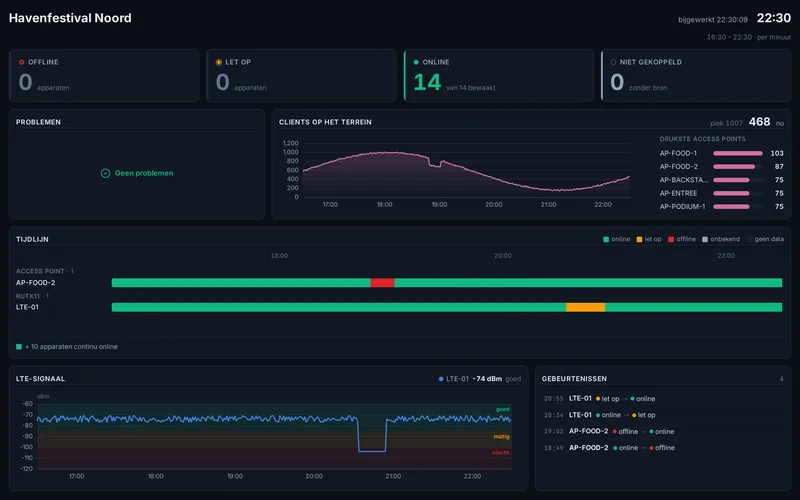Click the large 22:30 clock
Viewport: 800px width, 500px height.
pyautogui.click(x=773, y=18)
